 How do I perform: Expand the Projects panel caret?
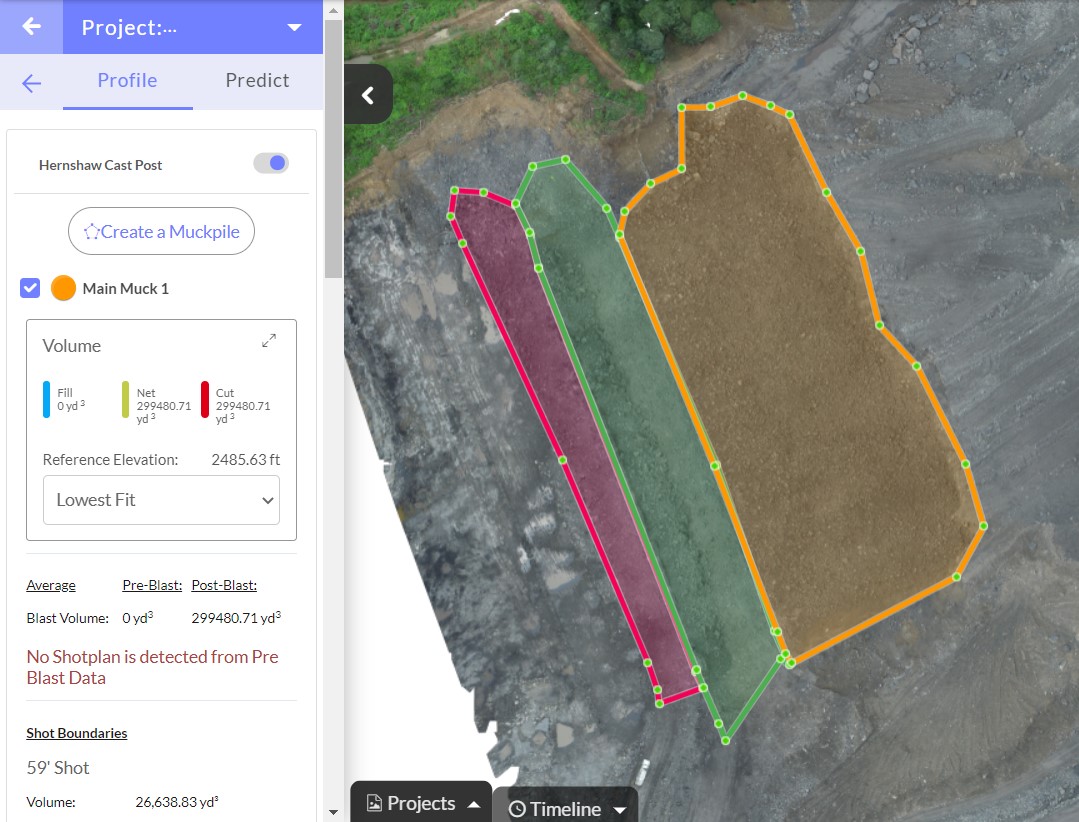(x=474, y=804)
